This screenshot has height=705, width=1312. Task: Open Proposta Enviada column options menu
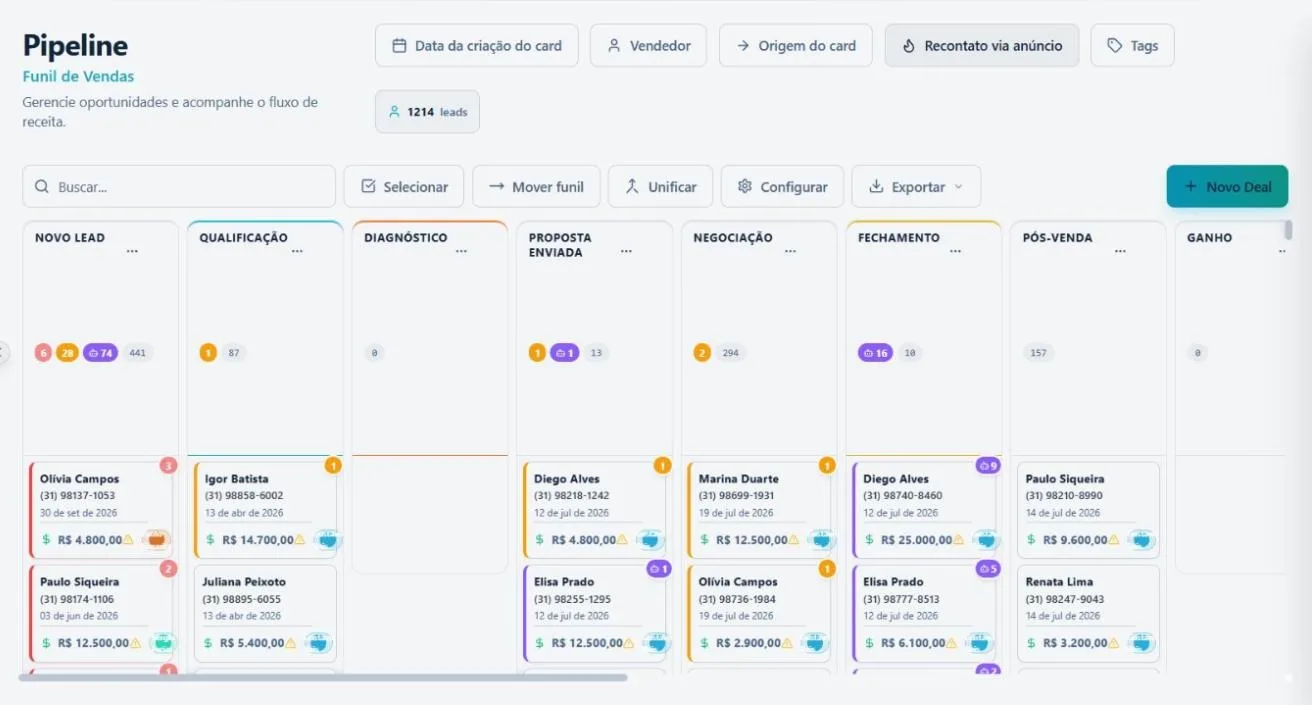click(626, 252)
